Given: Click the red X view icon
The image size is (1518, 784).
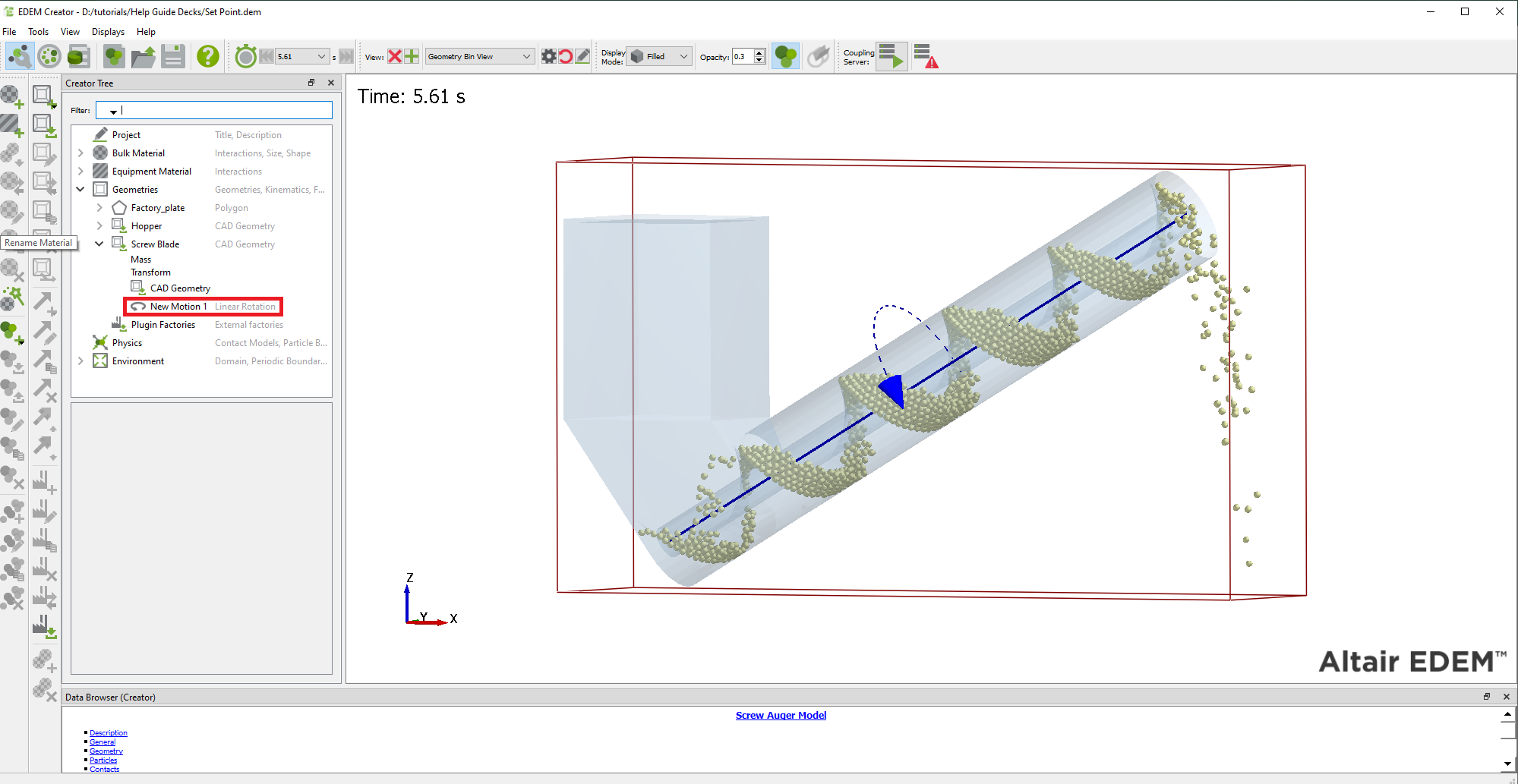Looking at the screenshot, I should (395, 56).
